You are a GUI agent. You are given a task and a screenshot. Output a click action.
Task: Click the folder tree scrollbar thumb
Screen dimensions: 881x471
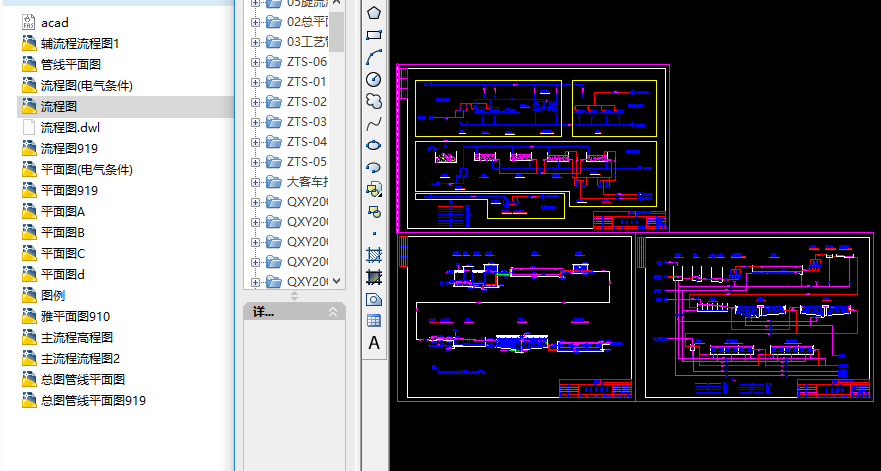(337, 31)
